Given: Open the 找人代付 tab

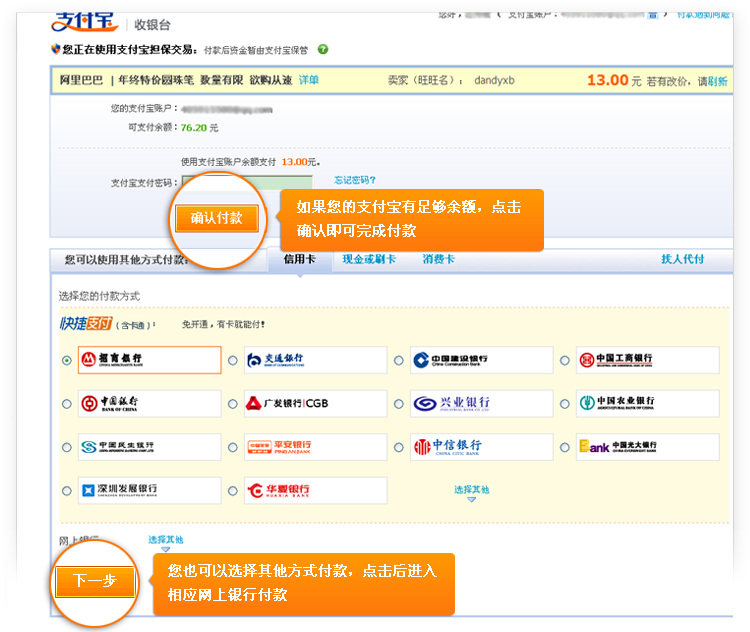Looking at the screenshot, I should [x=683, y=259].
